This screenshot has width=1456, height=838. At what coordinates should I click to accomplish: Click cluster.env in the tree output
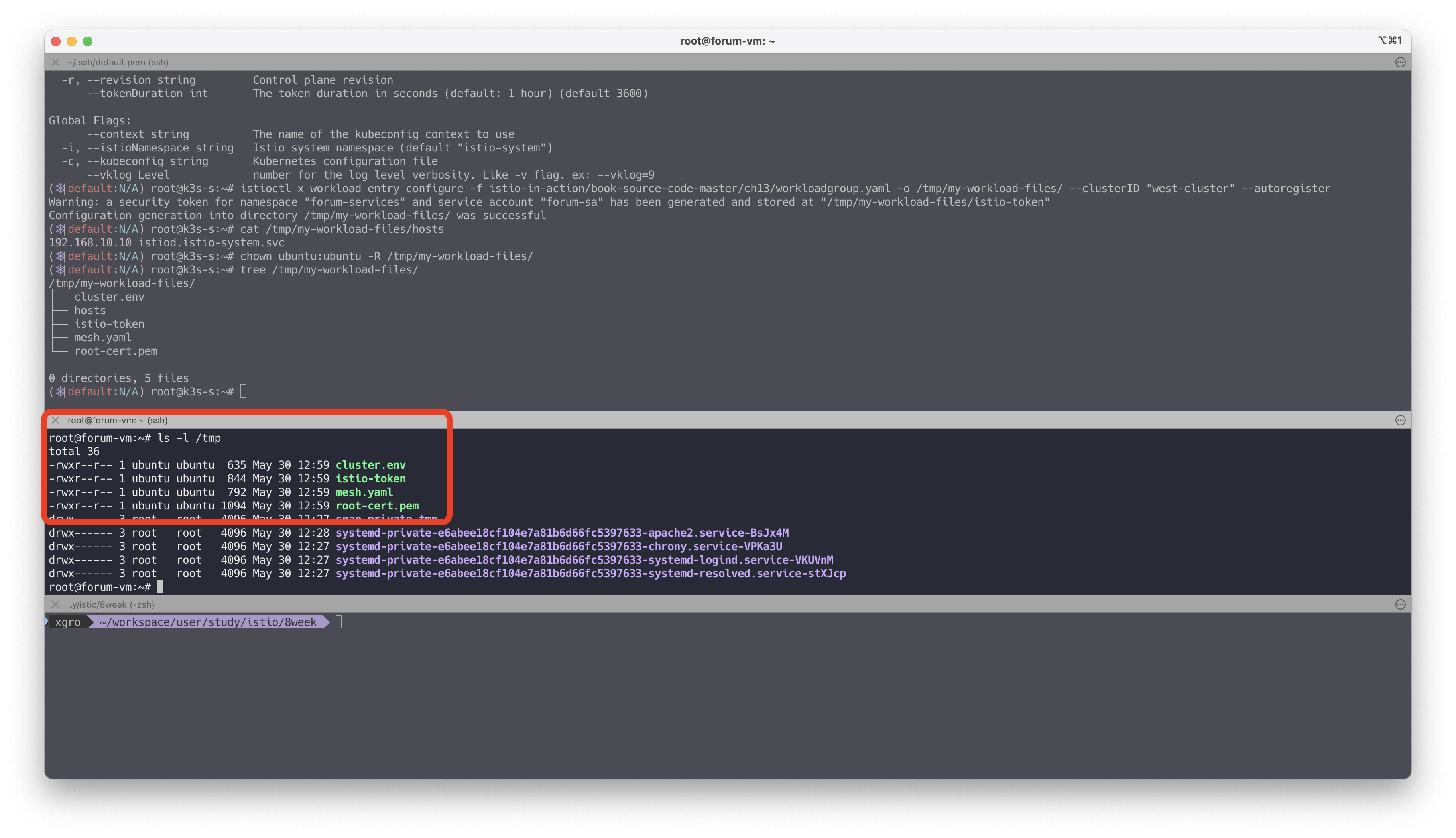(109, 297)
